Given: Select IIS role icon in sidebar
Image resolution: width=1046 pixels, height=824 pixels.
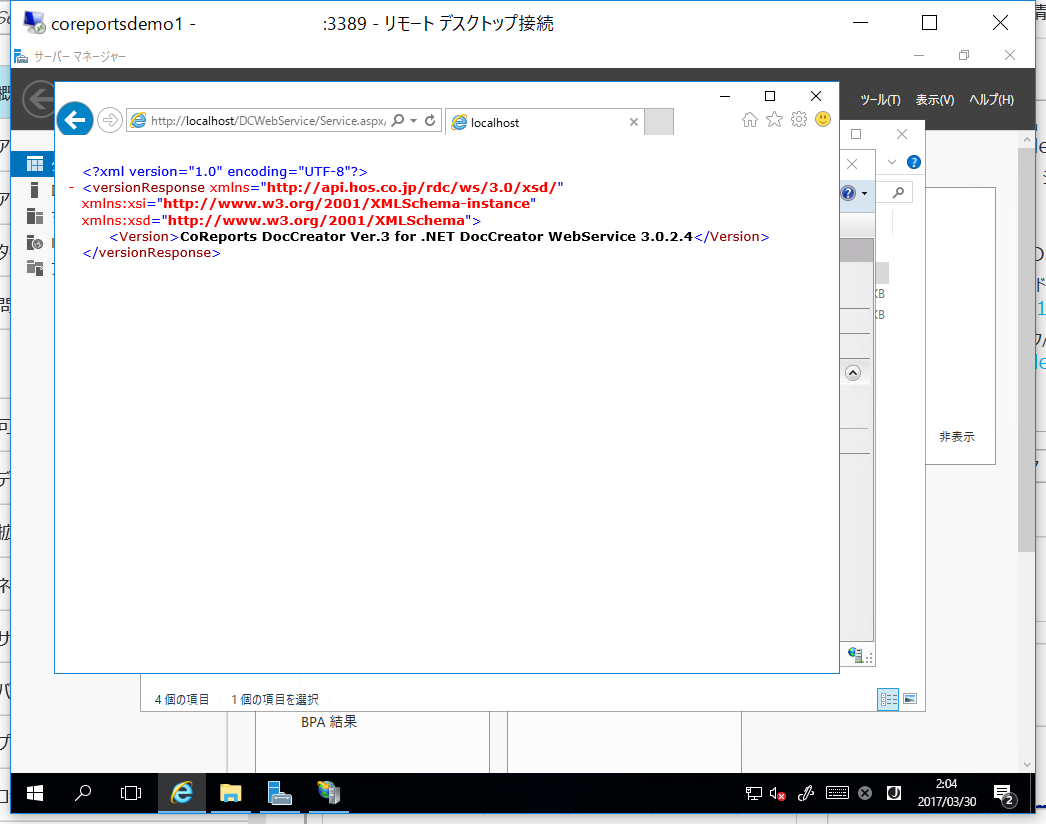Looking at the screenshot, I should [35, 243].
